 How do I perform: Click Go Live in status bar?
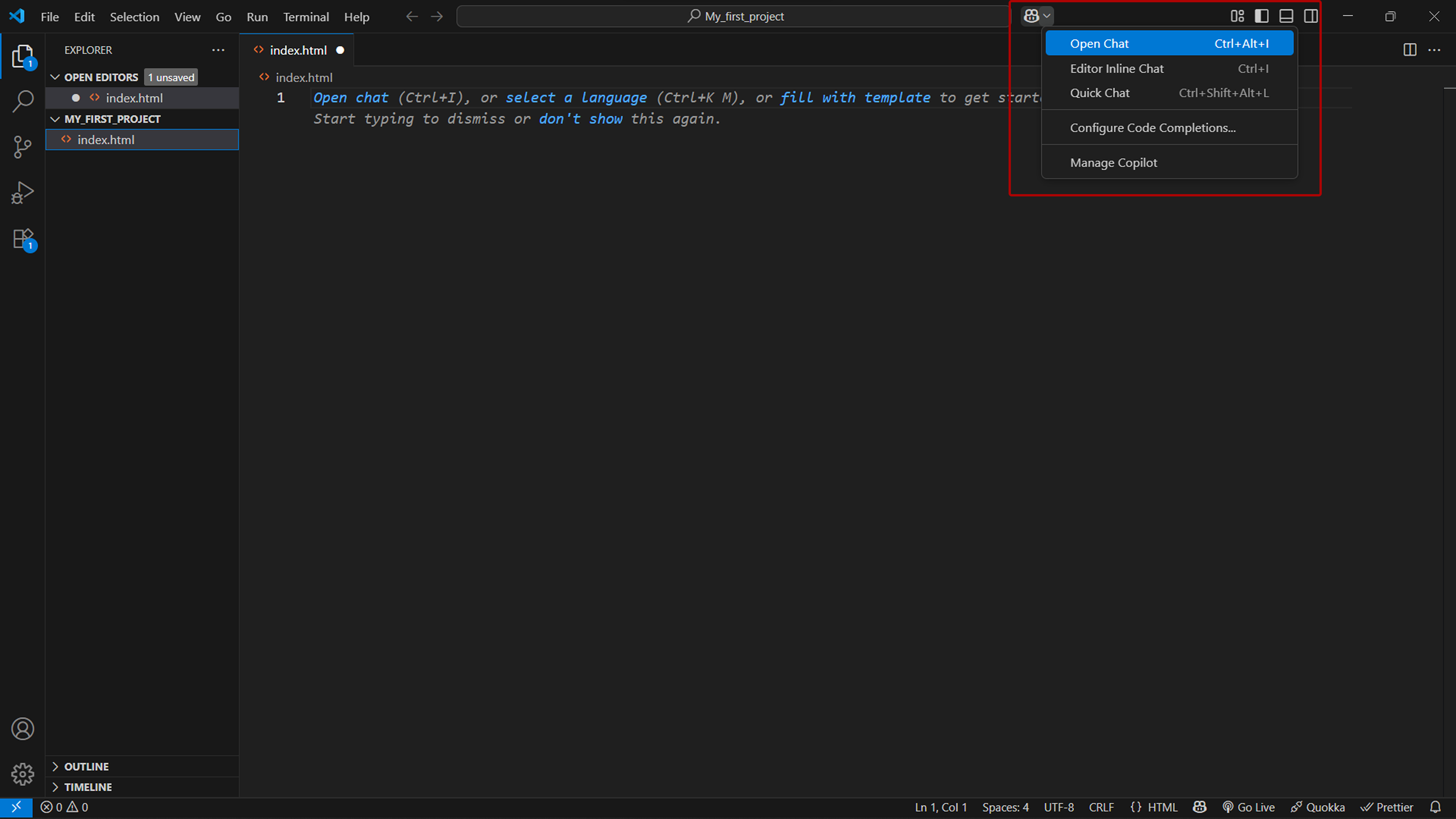[x=1249, y=807]
